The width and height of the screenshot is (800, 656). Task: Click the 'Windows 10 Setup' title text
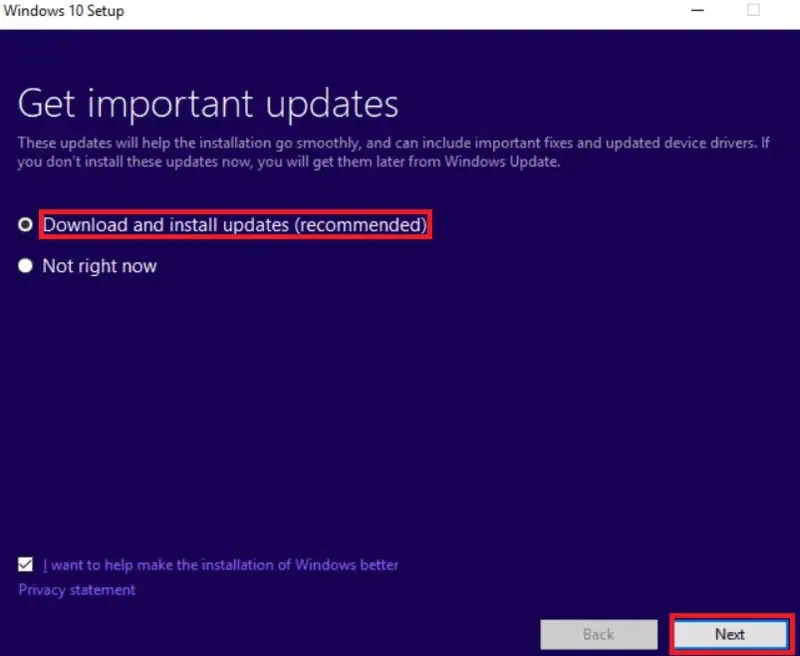[64, 11]
